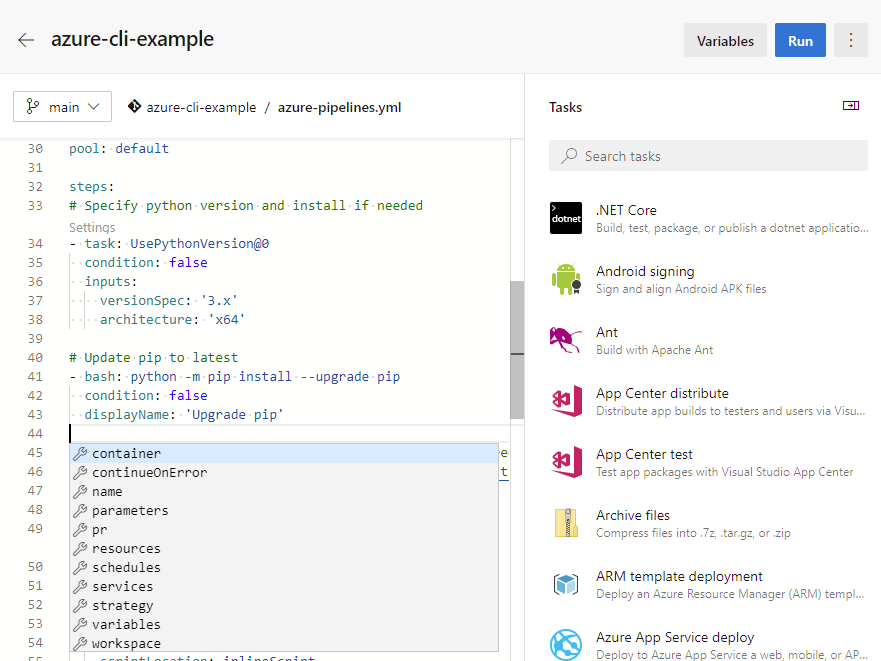Screen dimensions: 881x661
Task: Choose the Ant task icon
Action: (566, 340)
